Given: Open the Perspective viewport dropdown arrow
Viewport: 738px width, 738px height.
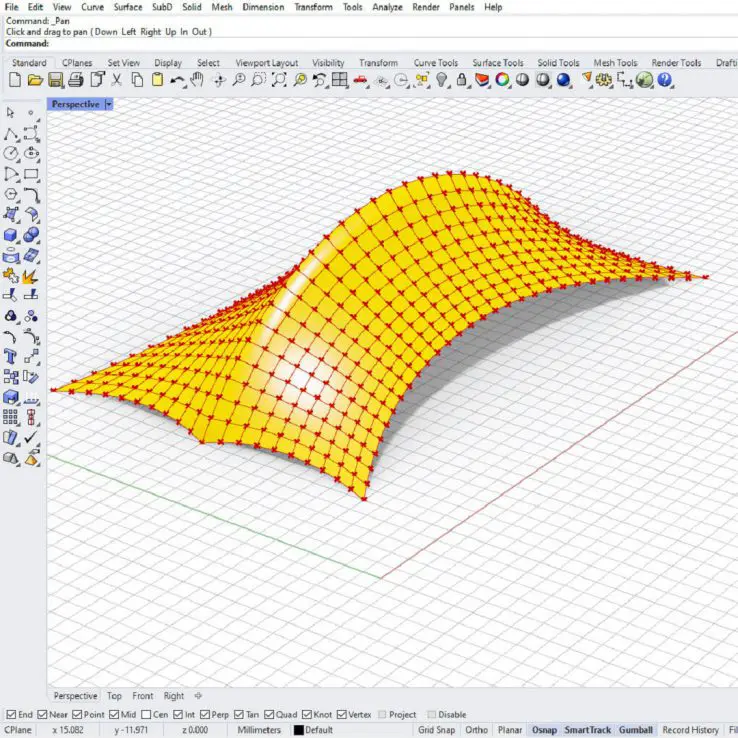Looking at the screenshot, I should click(x=108, y=104).
